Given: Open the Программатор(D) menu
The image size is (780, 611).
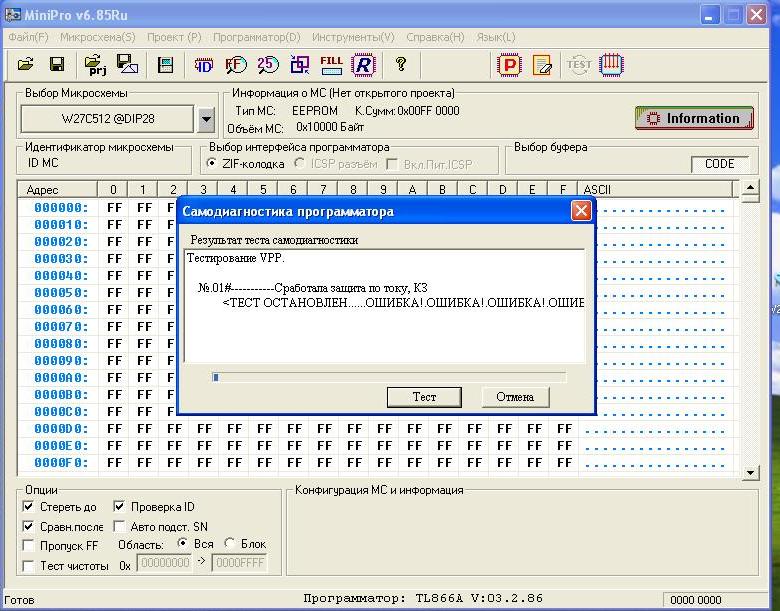Looking at the screenshot, I should pyautogui.click(x=257, y=37).
